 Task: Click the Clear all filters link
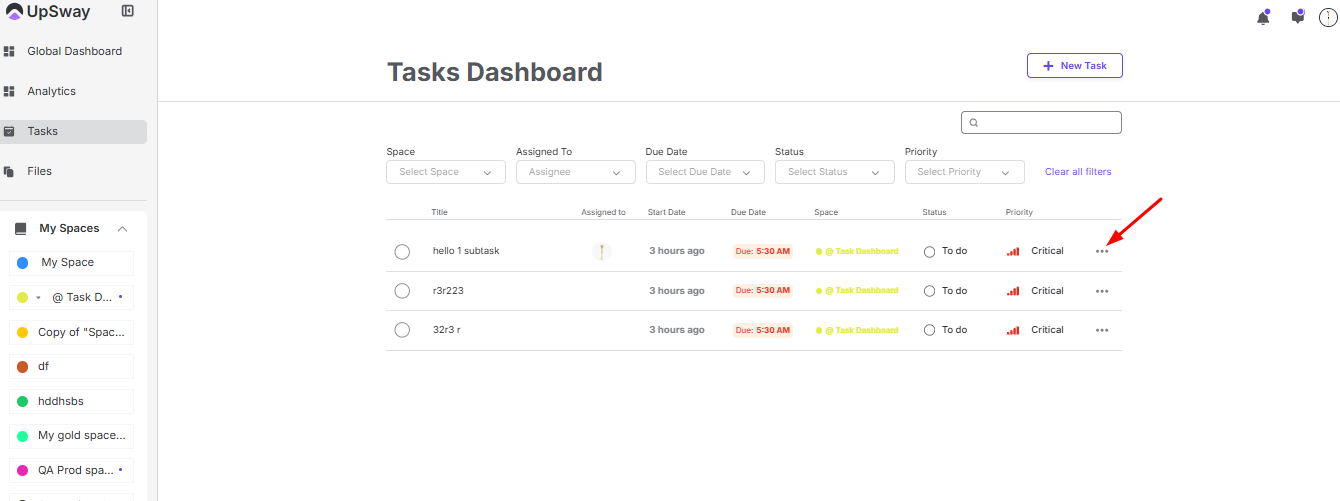pos(1078,172)
